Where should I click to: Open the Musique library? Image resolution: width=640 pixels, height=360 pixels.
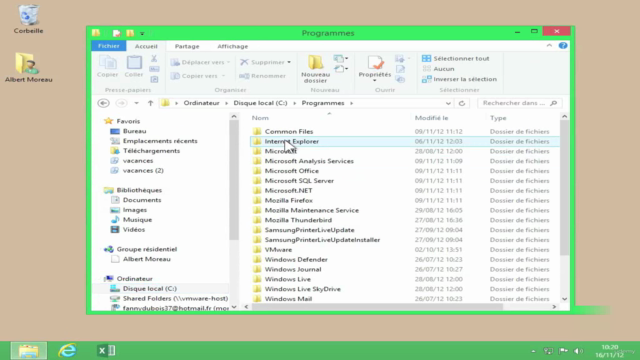pyautogui.click(x=137, y=220)
